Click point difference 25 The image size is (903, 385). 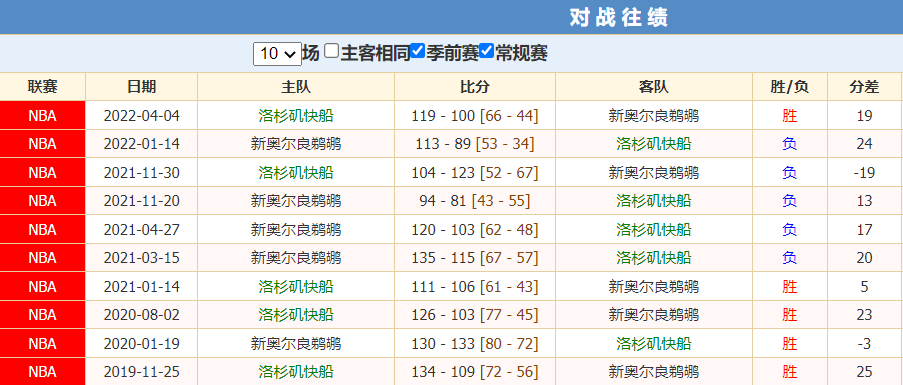864,372
